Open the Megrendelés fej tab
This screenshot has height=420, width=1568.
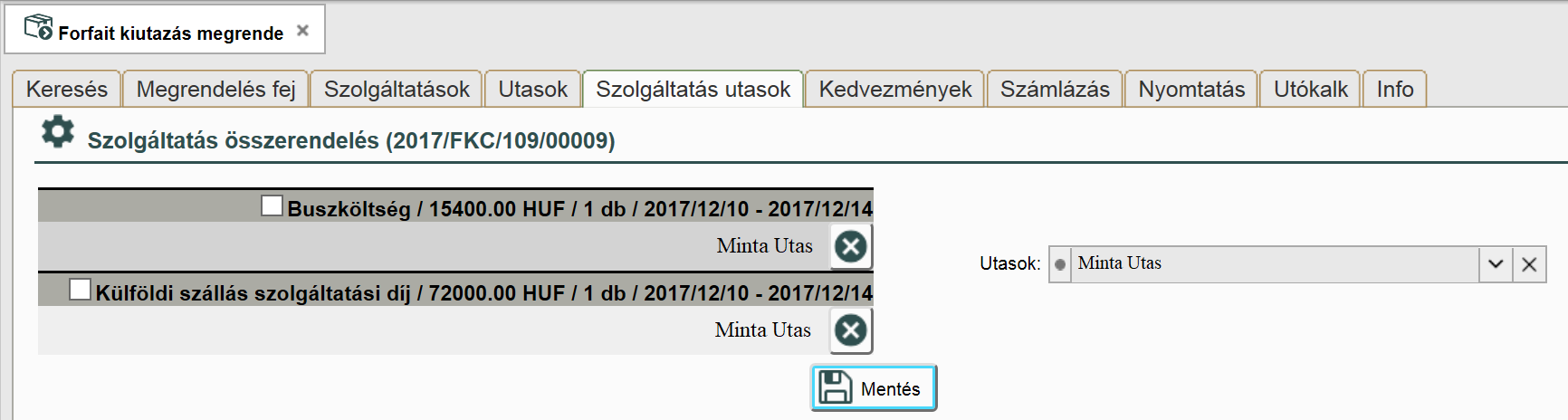click(215, 90)
